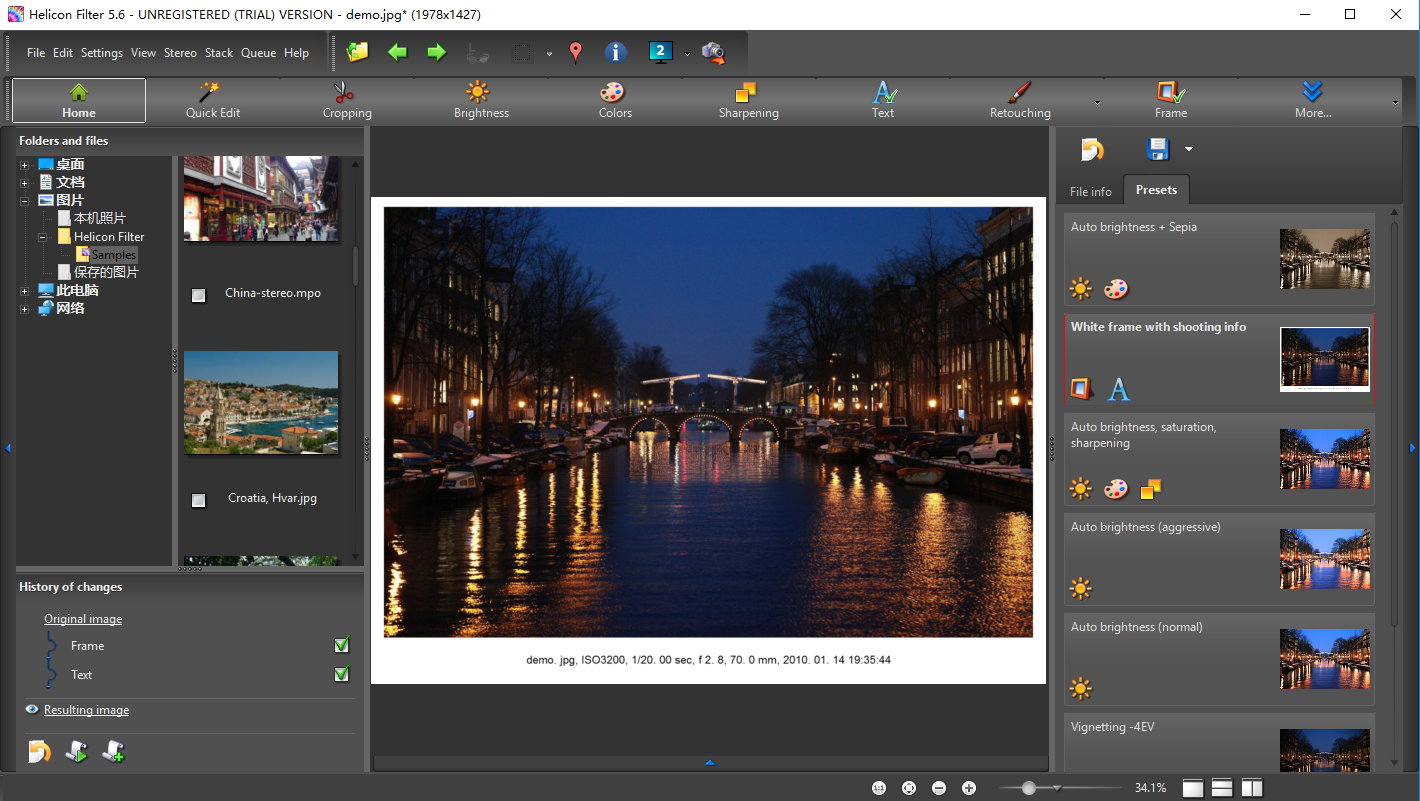Apply the Auto brightness + Sepia preset
This screenshot has height=801, width=1420.
[1219, 260]
